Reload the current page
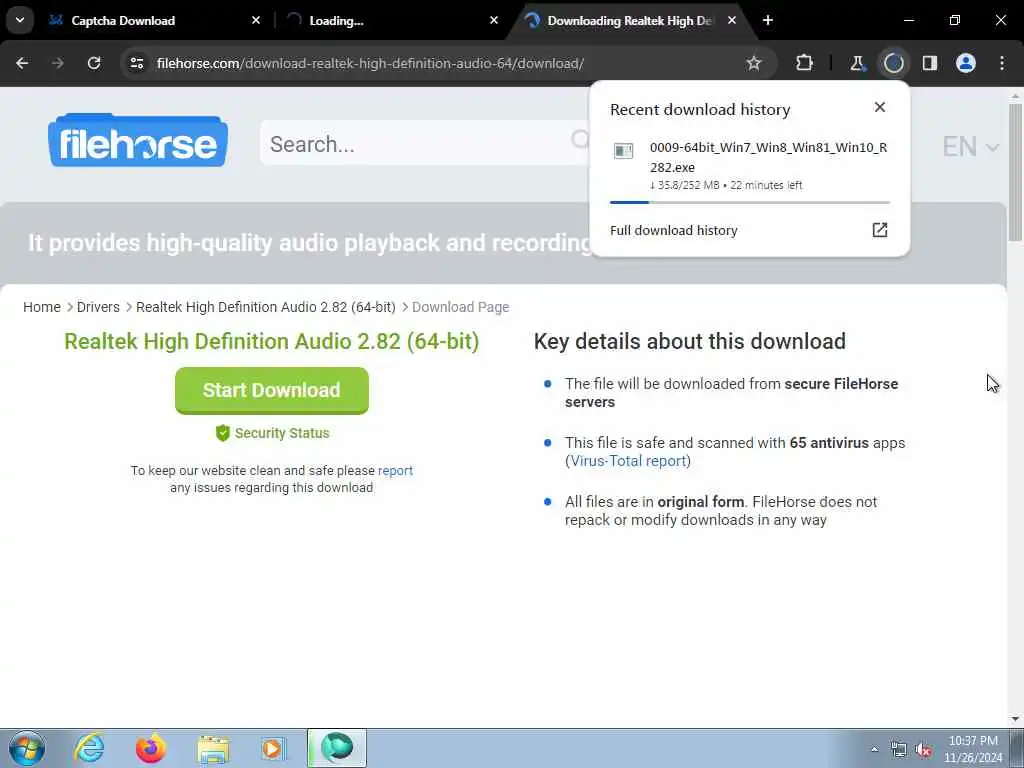The image size is (1024, 768). (94, 63)
